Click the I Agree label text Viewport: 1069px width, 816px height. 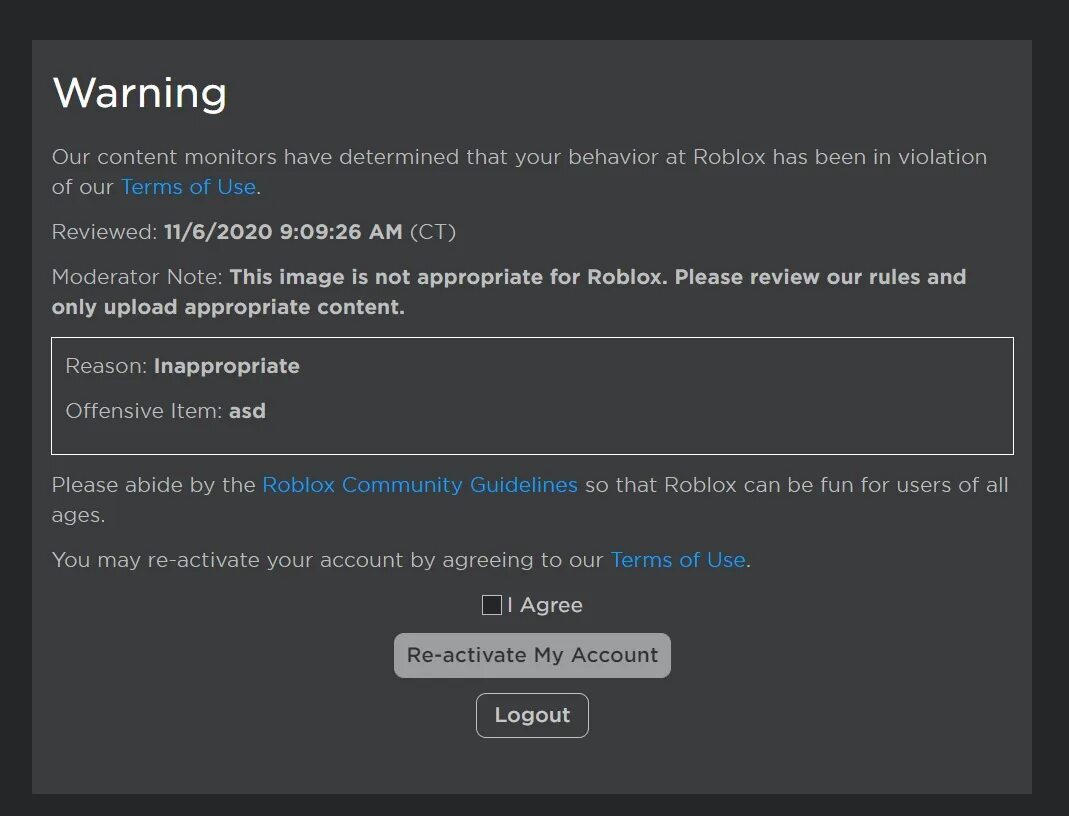pyautogui.click(x=545, y=605)
